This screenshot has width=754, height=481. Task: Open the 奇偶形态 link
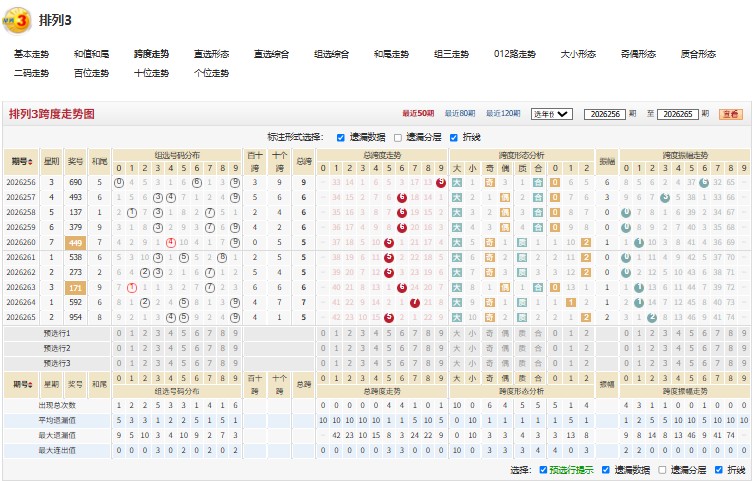coord(638,54)
